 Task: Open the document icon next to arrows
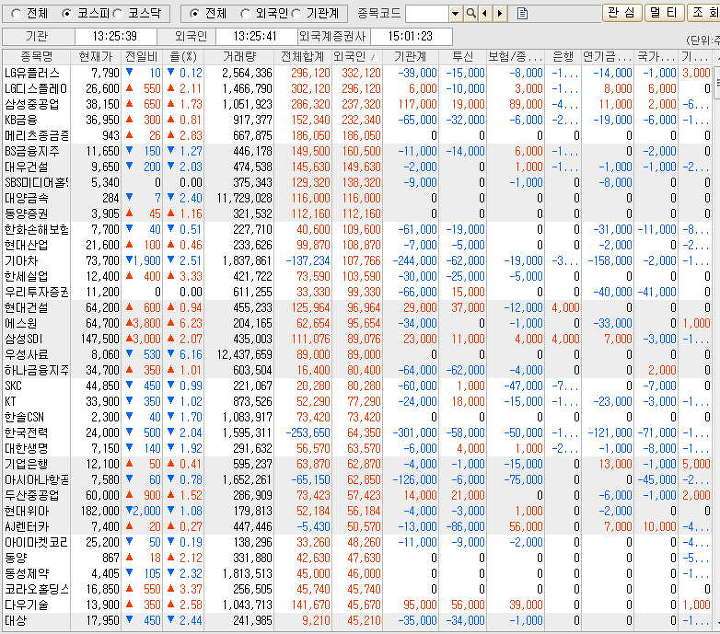[522, 14]
